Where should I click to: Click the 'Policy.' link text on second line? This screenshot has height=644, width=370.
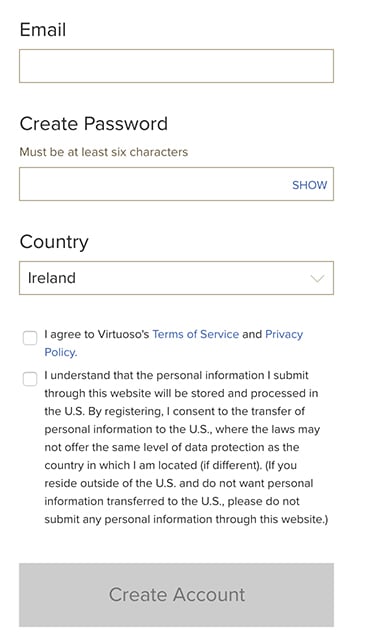tap(61, 352)
